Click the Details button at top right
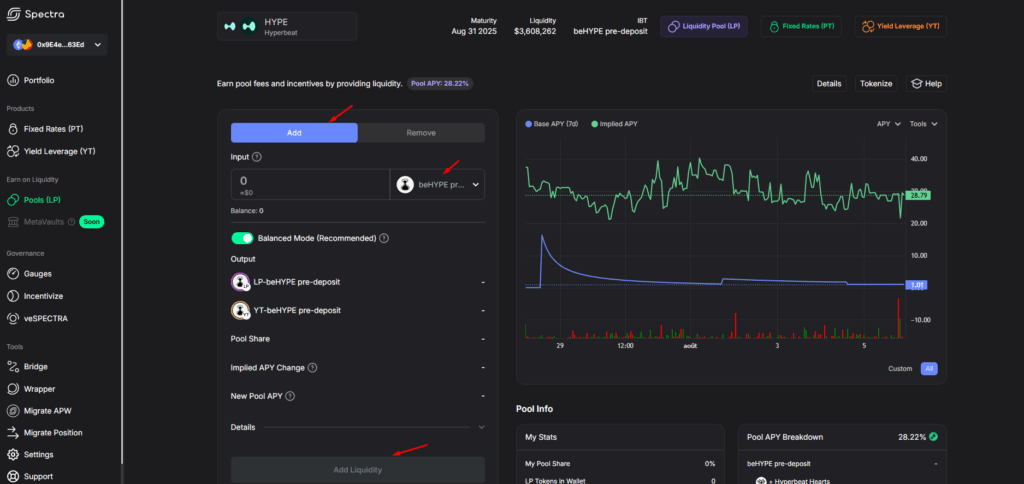Screen dimensions: 1024x484 coord(829,84)
